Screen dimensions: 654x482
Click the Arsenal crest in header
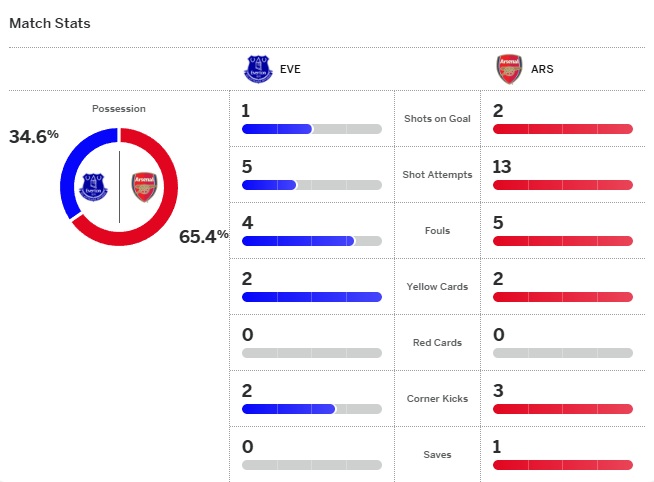point(509,69)
